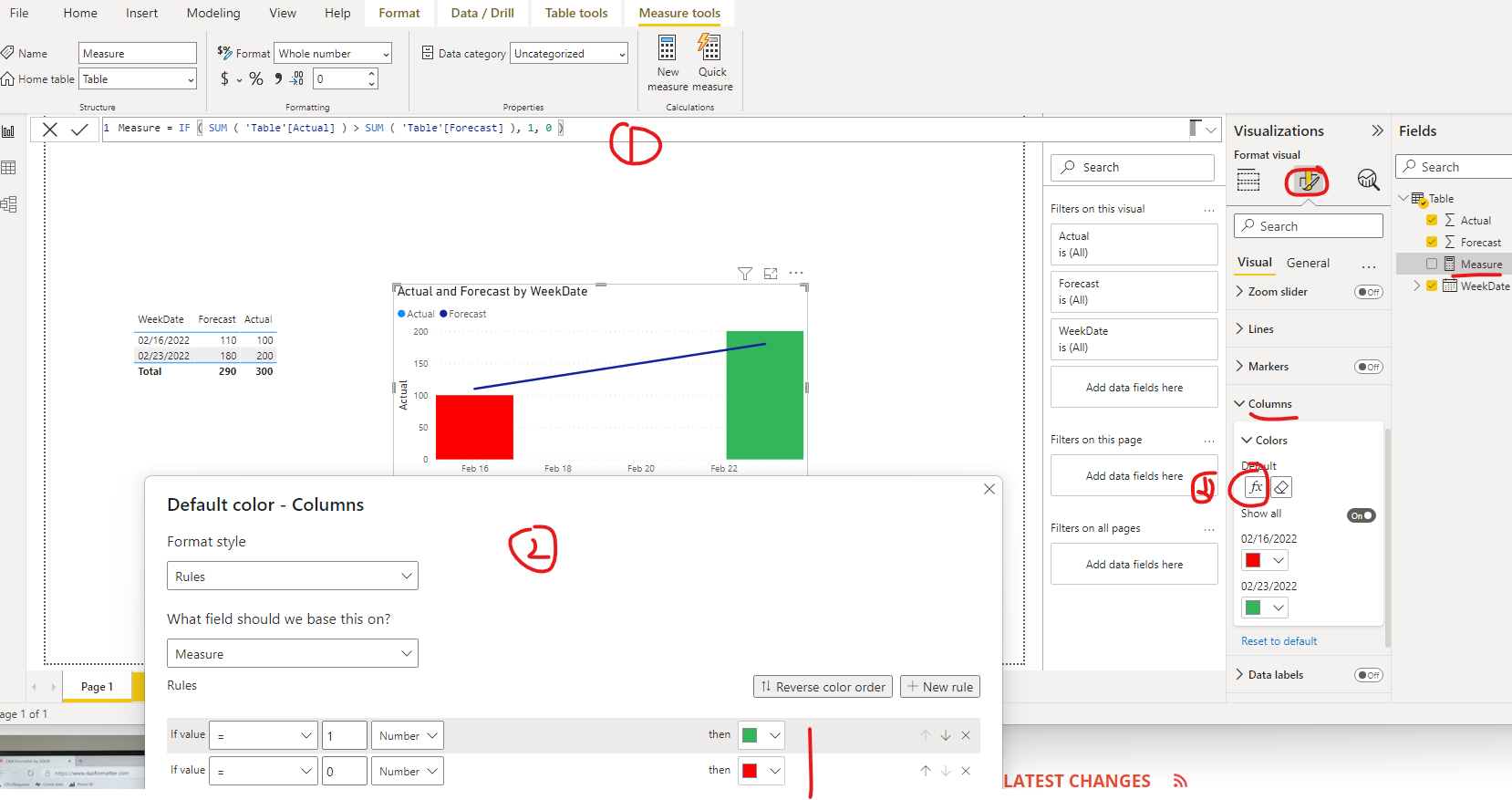The width and height of the screenshot is (1512, 800).
Task: Uncheck Actual field checkbox
Action: point(1432,220)
